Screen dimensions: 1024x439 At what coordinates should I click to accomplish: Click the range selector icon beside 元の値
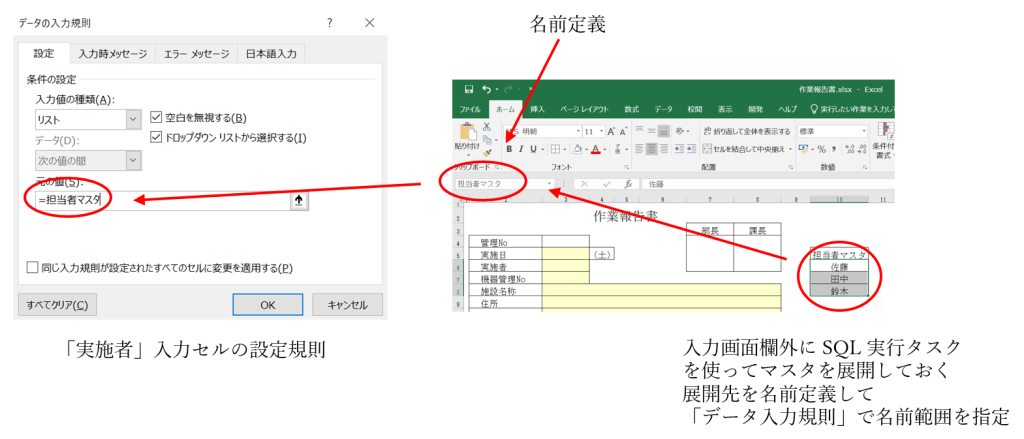click(297, 200)
